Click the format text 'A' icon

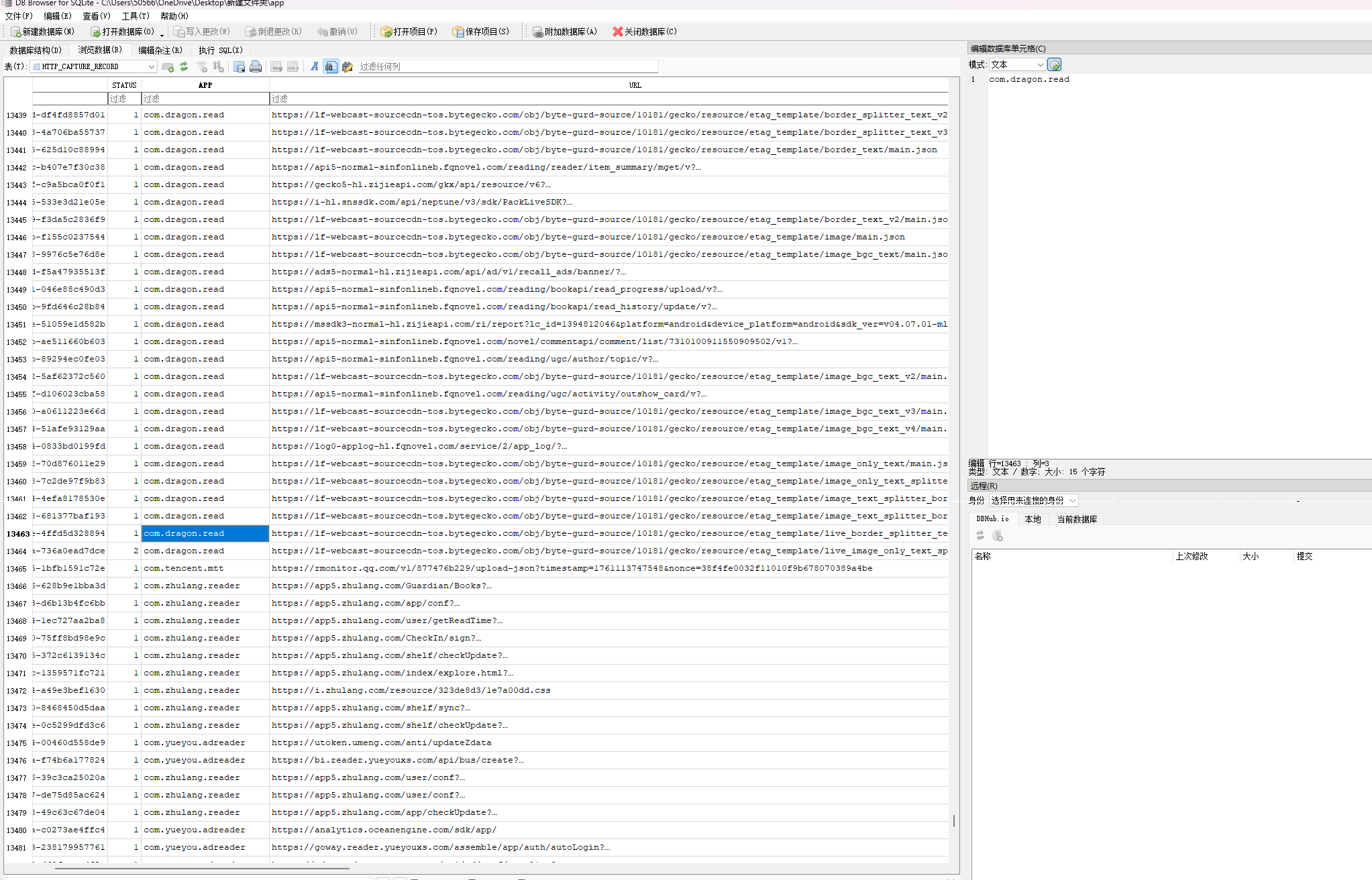pos(314,66)
